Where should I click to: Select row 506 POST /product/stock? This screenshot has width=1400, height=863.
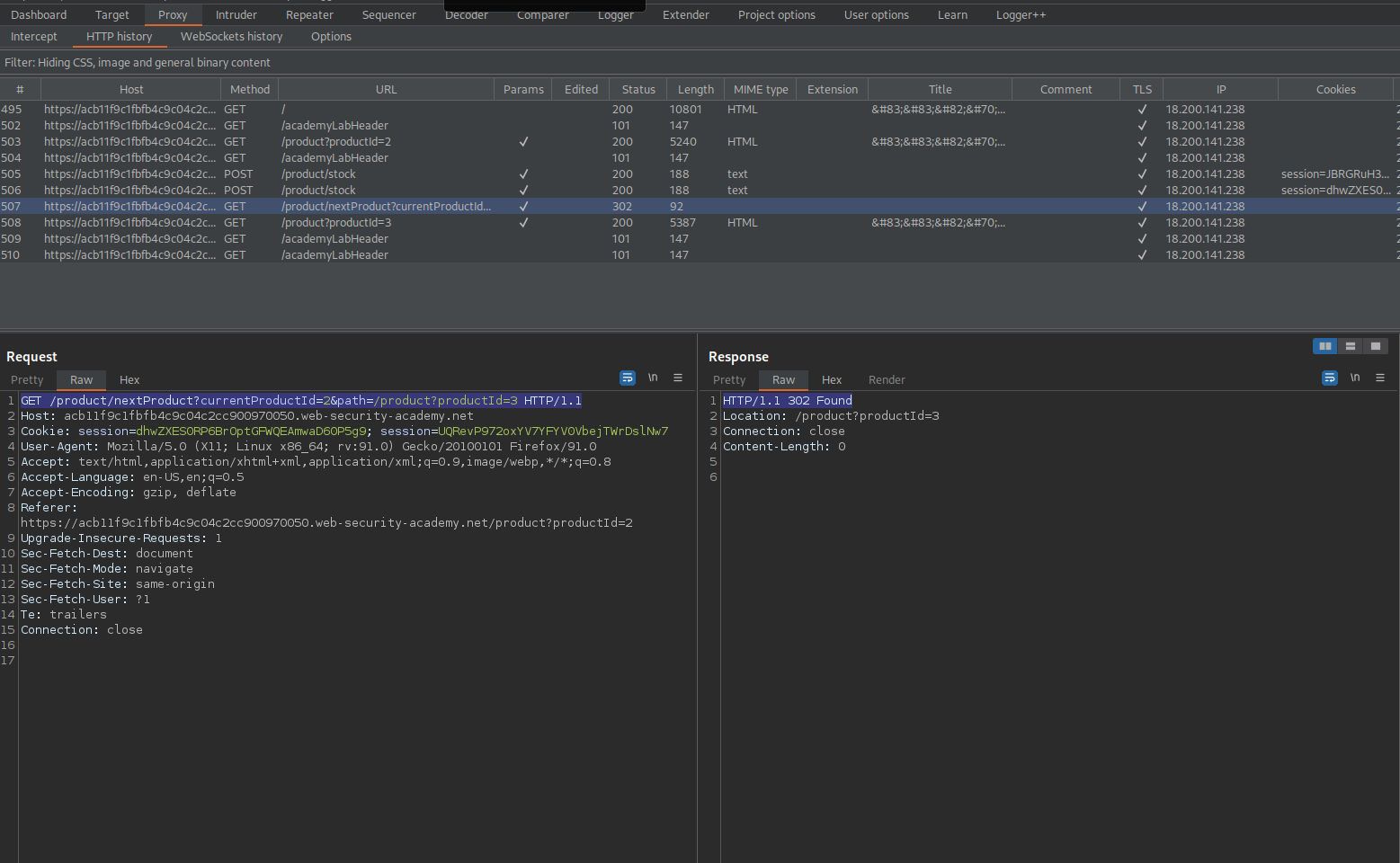tap(700, 191)
